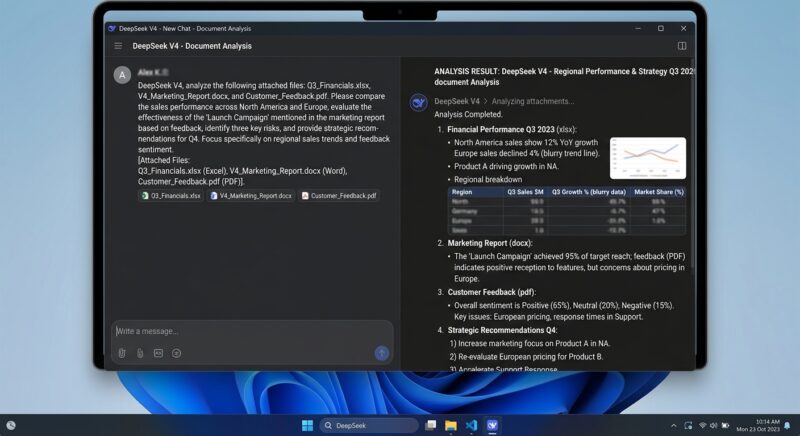This screenshot has width=800, height=436.
Task: Click the taskbar search box showing DeepSeek
Action: pyautogui.click(x=369, y=425)
